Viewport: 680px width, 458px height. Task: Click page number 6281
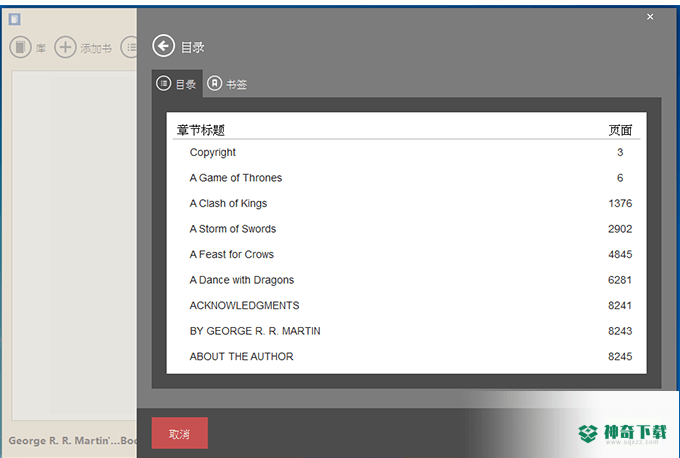click(x=620, y=280)
